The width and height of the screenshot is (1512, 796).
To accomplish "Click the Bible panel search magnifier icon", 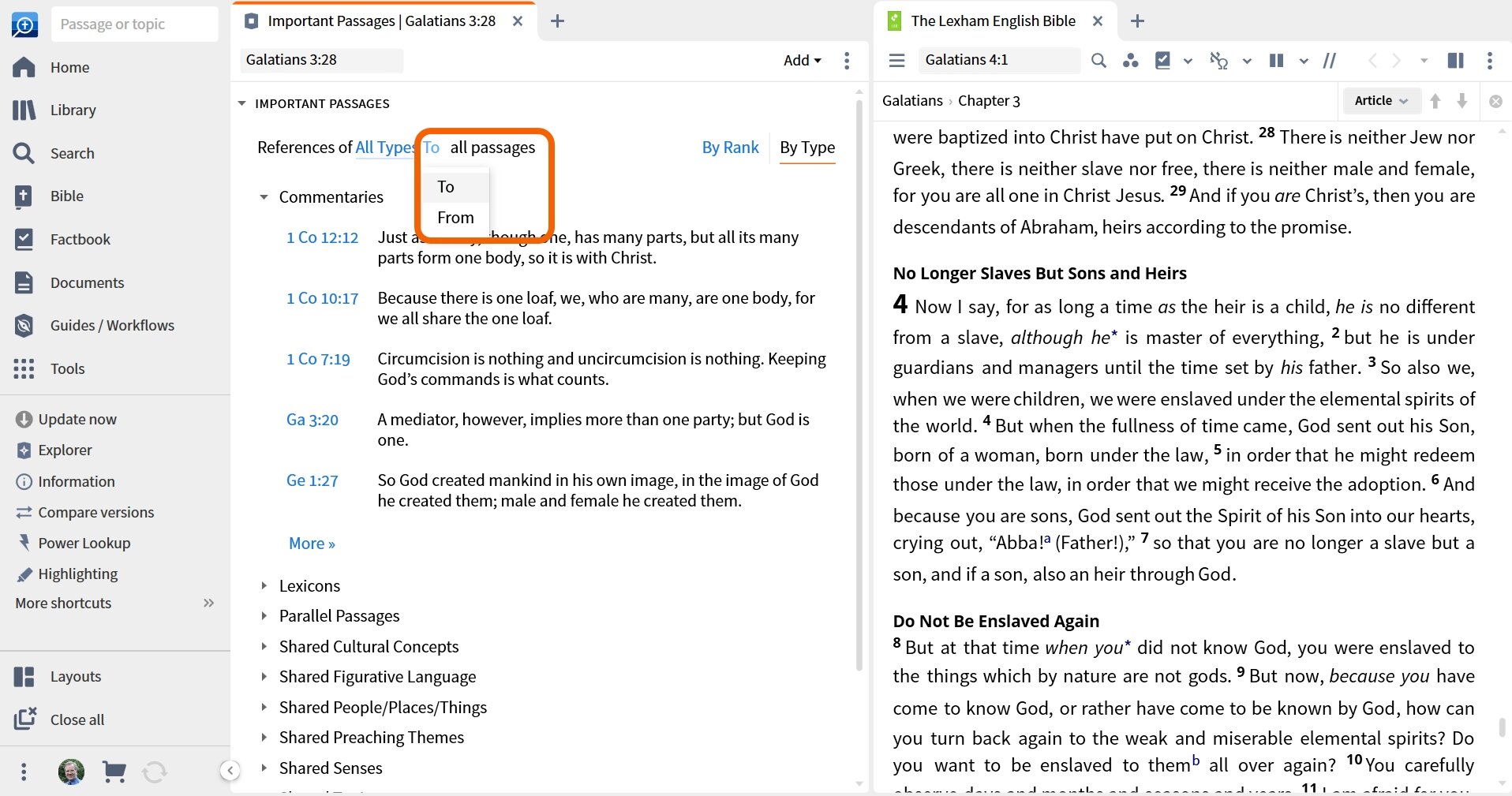I will pyautogui.click(x=1098, y=60).
